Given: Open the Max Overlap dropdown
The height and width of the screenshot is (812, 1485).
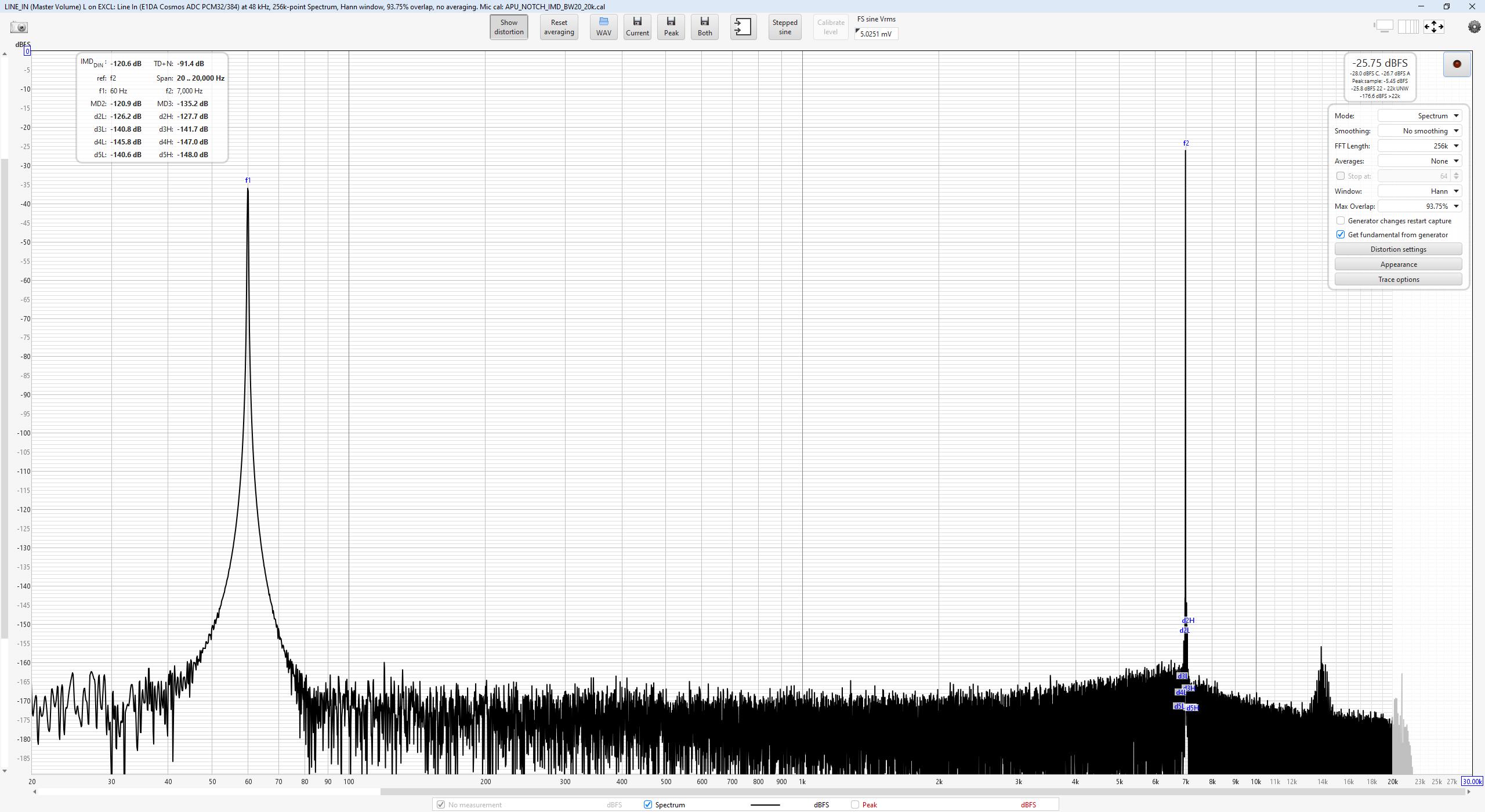Looking at the screenshot, I should pyautogui.click(x=1419, y=206).
